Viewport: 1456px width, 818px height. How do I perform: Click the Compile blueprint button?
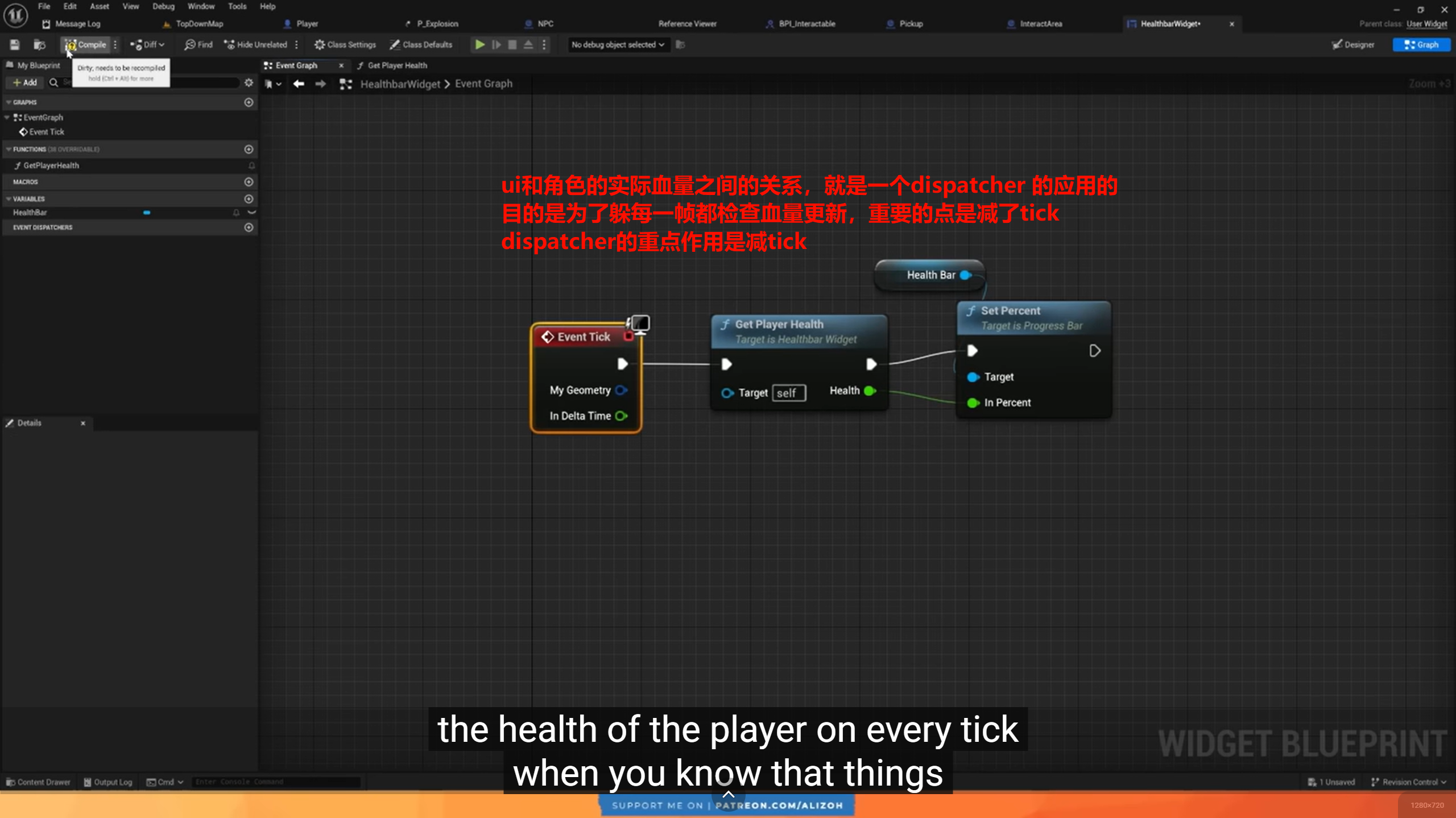(x=86, y=44)
